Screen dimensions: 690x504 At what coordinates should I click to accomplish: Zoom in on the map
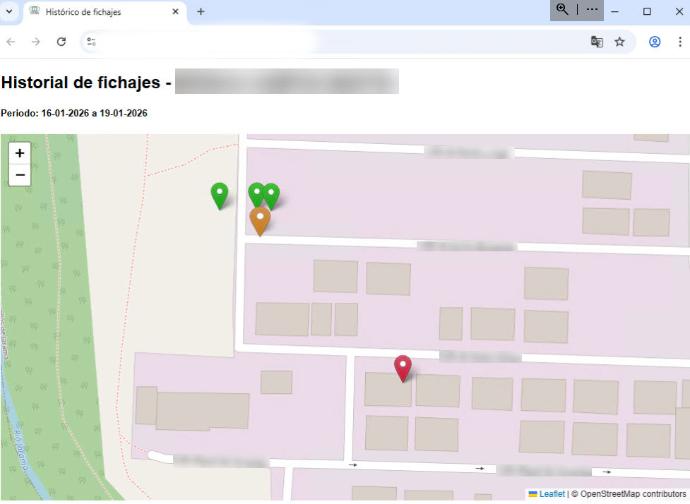20,153
